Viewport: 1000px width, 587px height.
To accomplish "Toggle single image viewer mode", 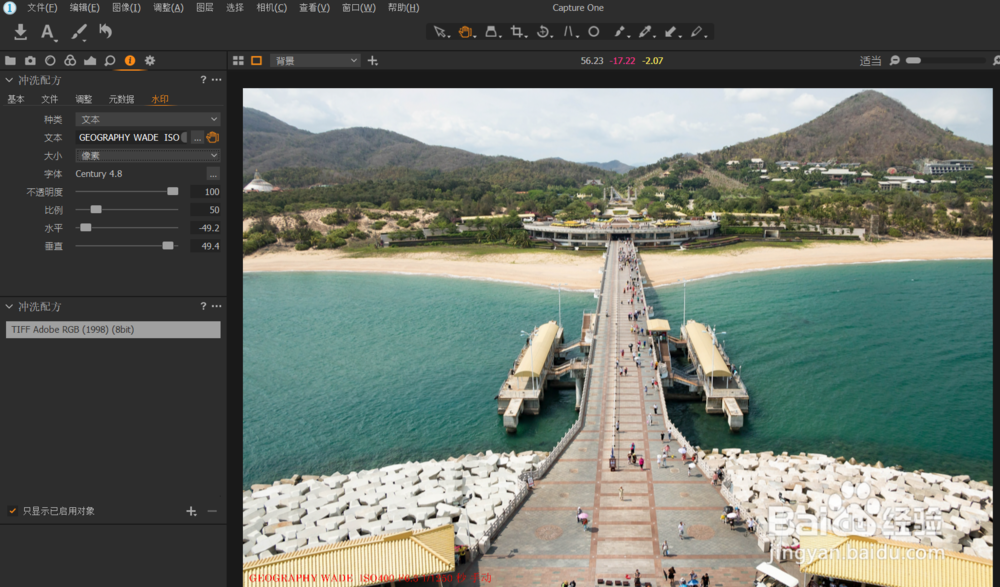I will pos(256,61).
